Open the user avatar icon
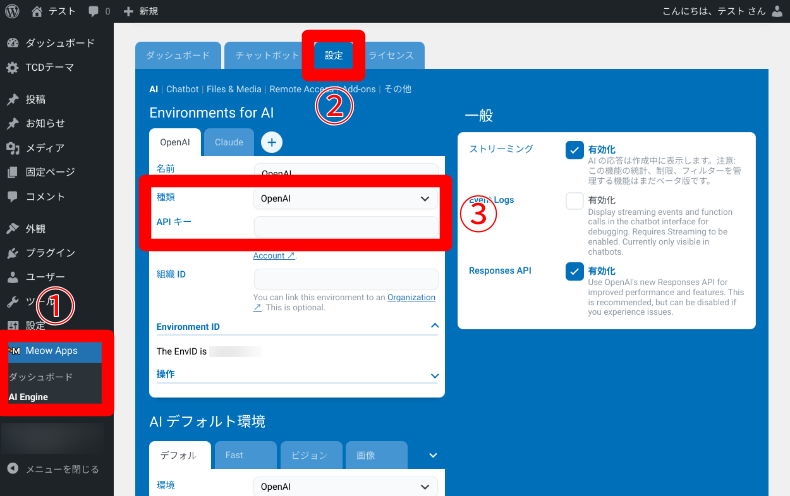Screen dimensions: 790x496 pyautogui.click(x=777, y=11)
